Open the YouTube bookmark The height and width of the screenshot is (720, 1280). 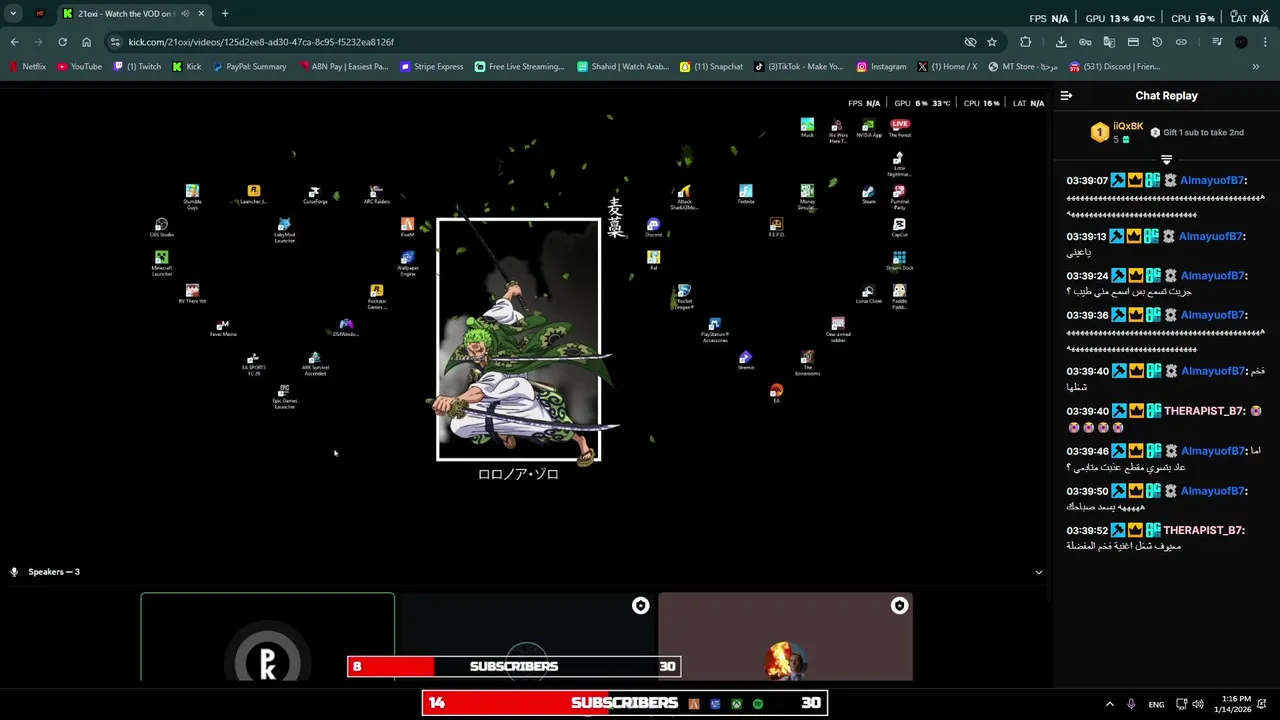tap(79, 67)
